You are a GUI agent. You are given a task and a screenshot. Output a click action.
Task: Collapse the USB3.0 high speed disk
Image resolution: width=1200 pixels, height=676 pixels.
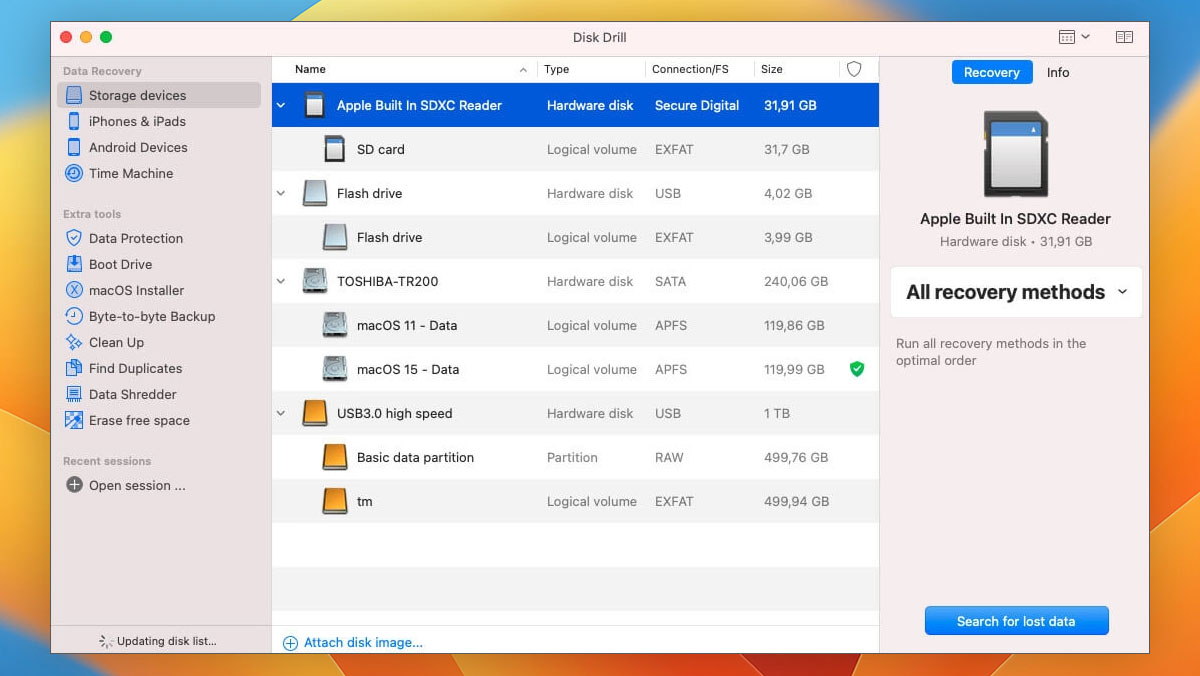click(x=281, y=413)
